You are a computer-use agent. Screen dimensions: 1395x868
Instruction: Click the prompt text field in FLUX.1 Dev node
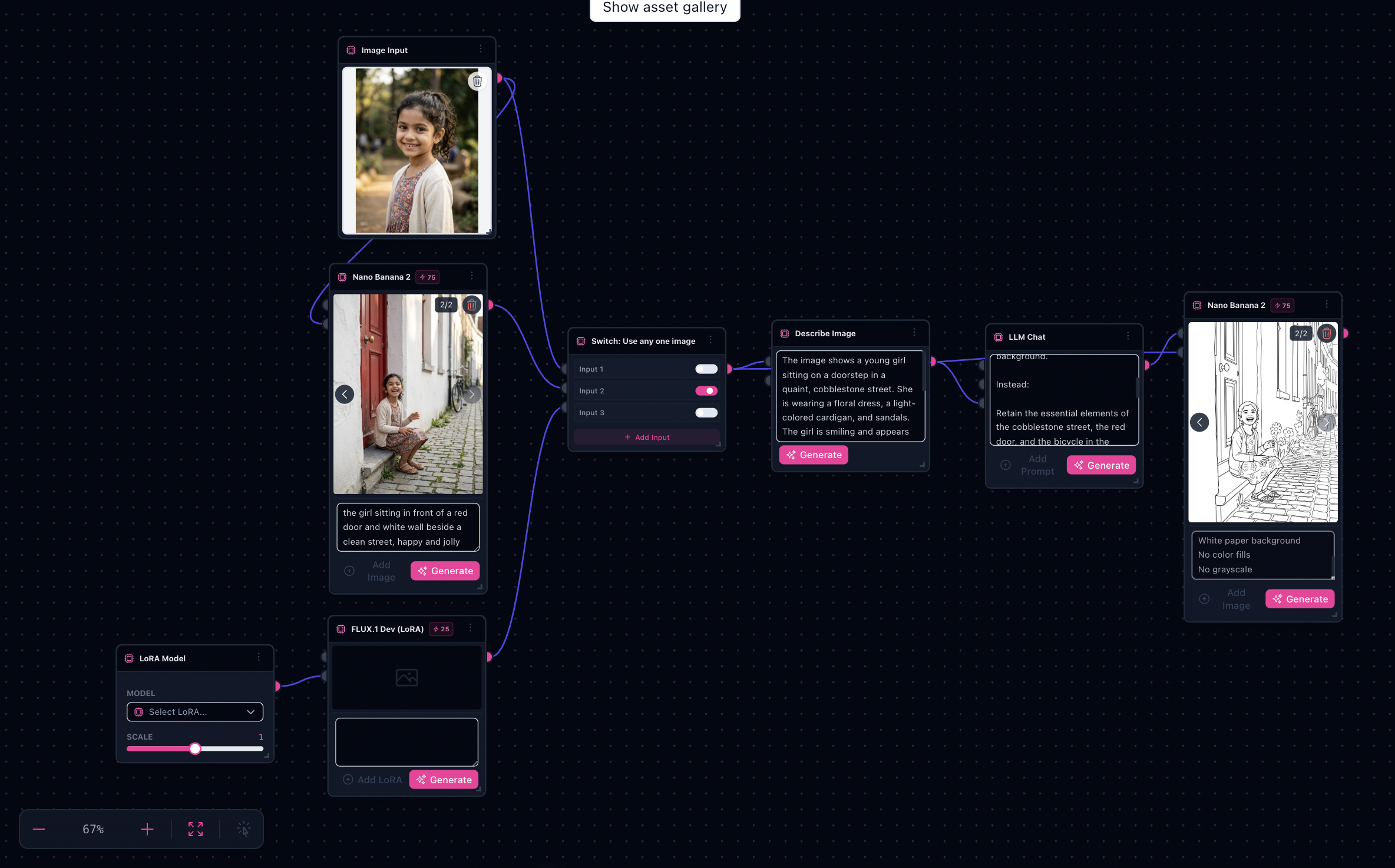[406, 742]
